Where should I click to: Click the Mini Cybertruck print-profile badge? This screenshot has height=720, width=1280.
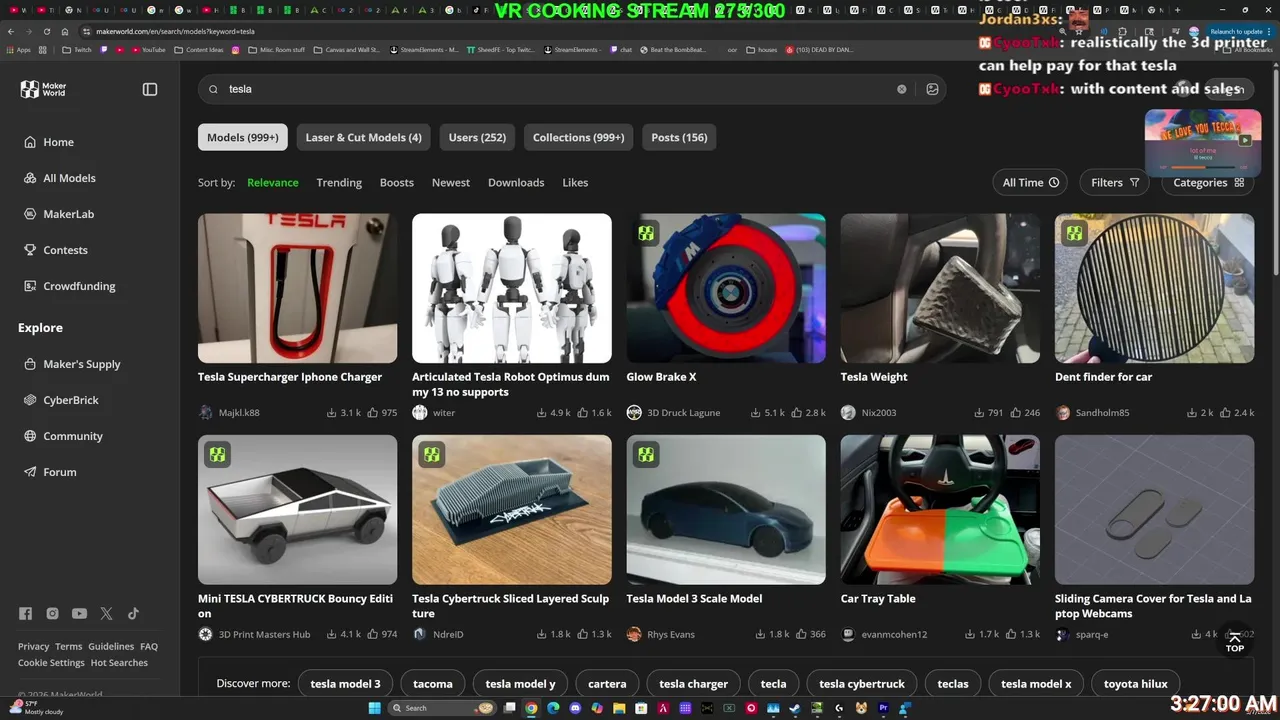coord(217,455)
